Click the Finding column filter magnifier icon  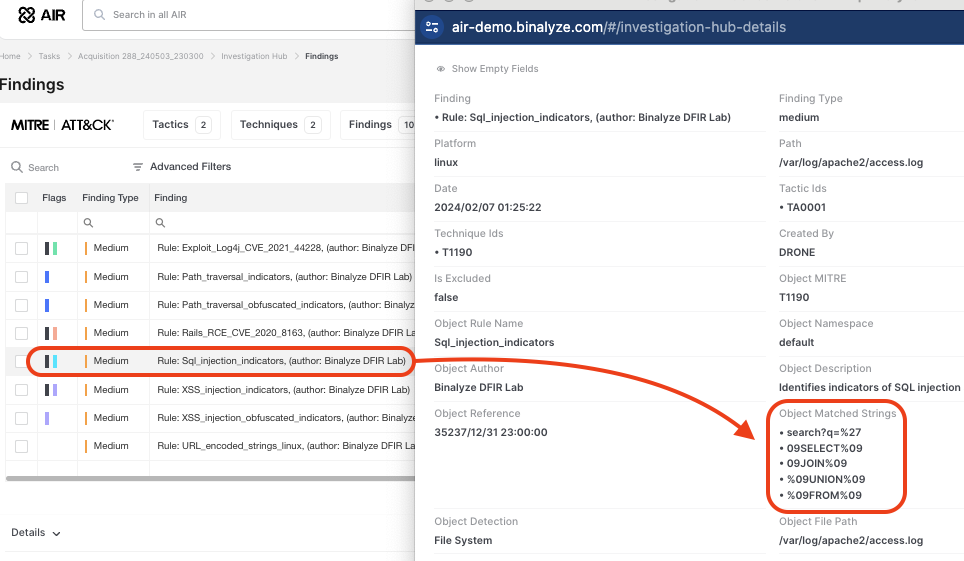160,223
